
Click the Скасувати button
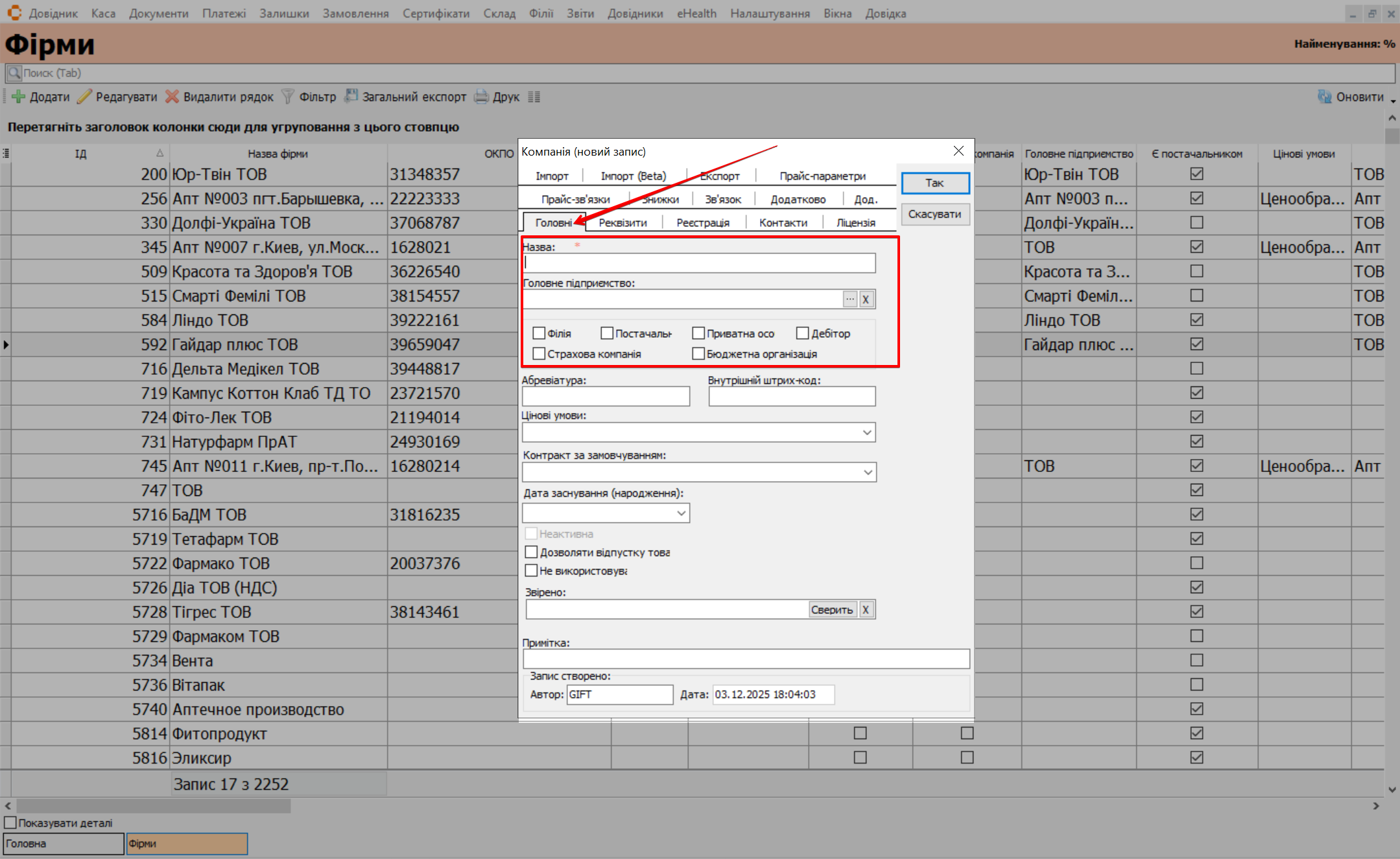click(x=934, y=214)
